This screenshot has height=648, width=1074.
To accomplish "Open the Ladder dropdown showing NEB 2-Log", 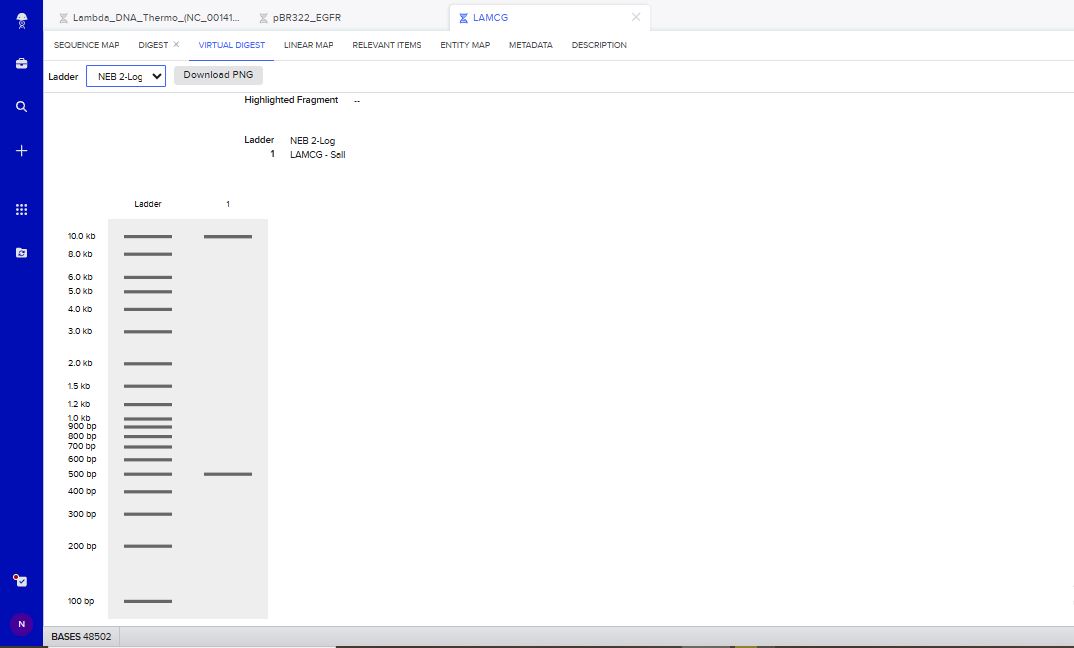I will tap(126, 77).
